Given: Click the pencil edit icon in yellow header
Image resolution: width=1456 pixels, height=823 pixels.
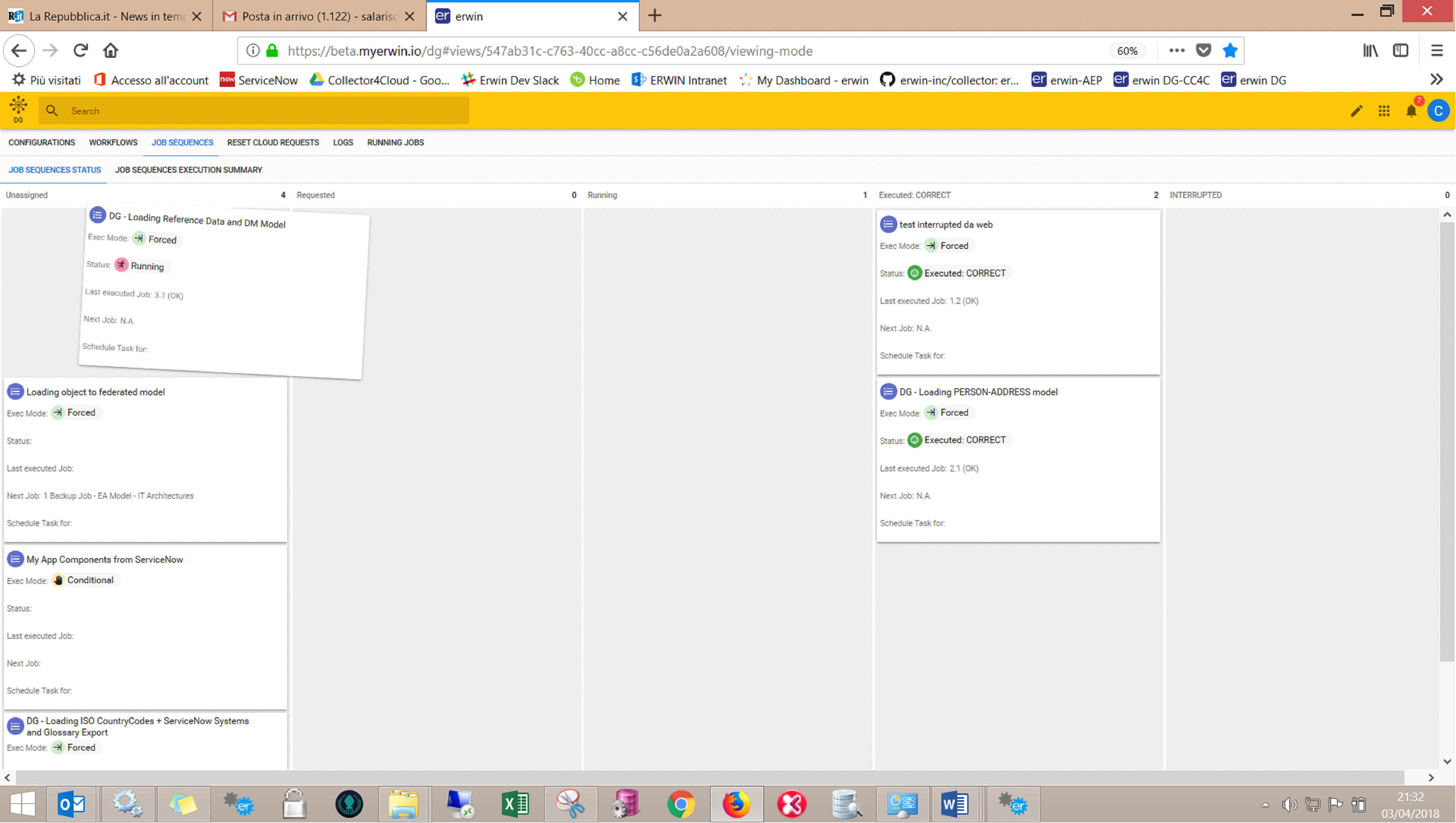Looking at the screenshot, I should click(1356, 111).
